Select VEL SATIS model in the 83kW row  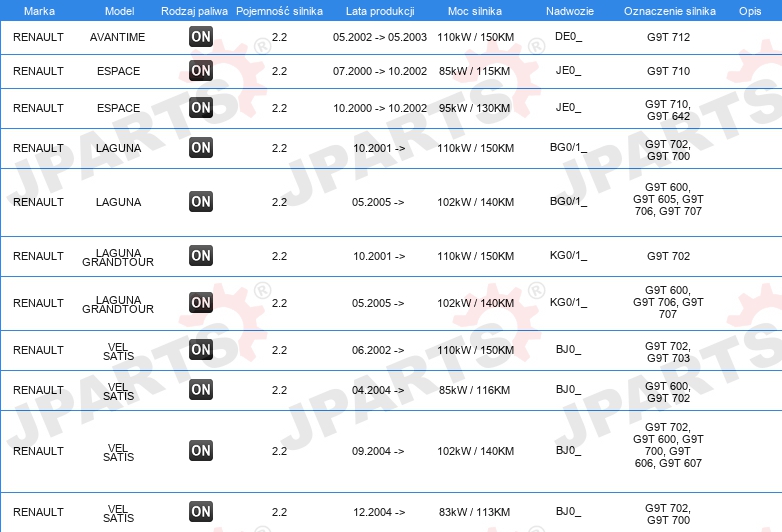click(x=118, y=513)
